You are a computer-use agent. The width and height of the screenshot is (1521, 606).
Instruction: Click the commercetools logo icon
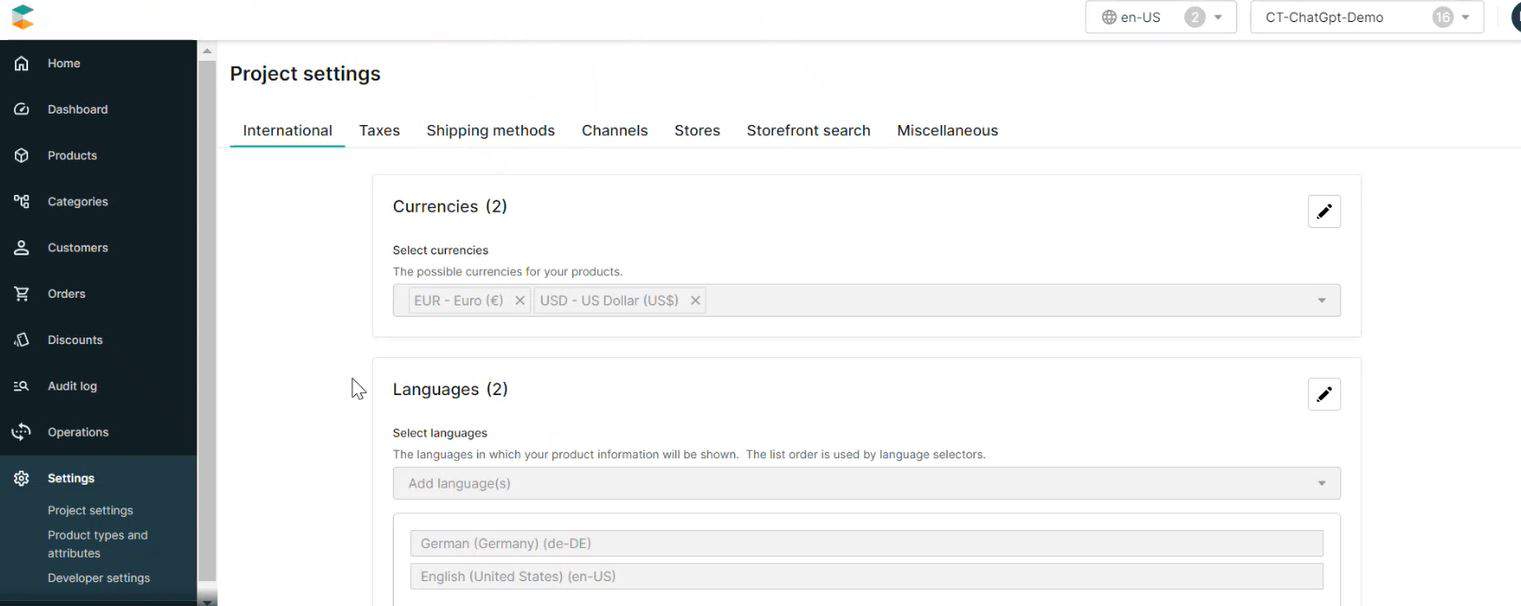click(22, 17)
